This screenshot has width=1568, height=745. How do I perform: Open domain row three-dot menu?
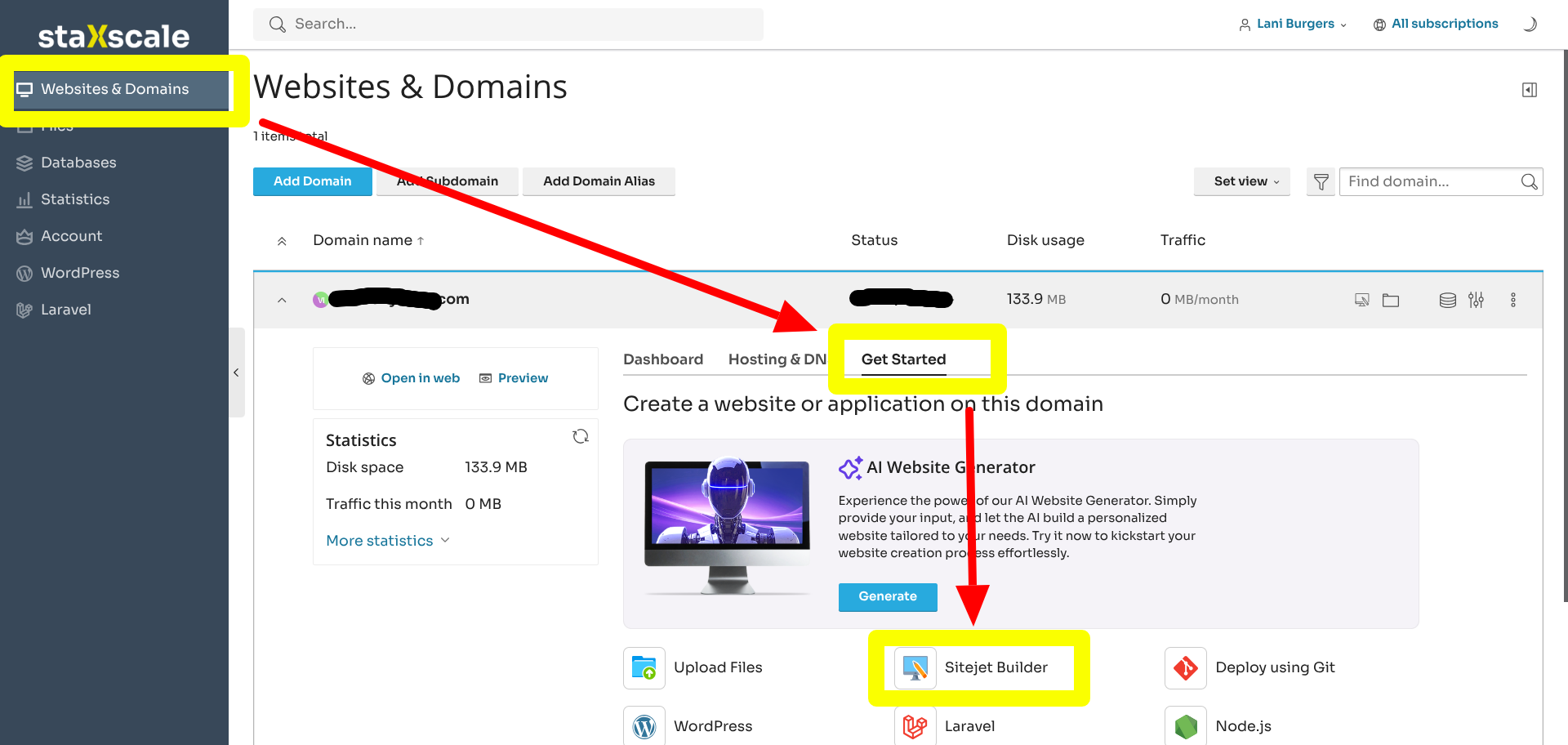(1513, 300)
